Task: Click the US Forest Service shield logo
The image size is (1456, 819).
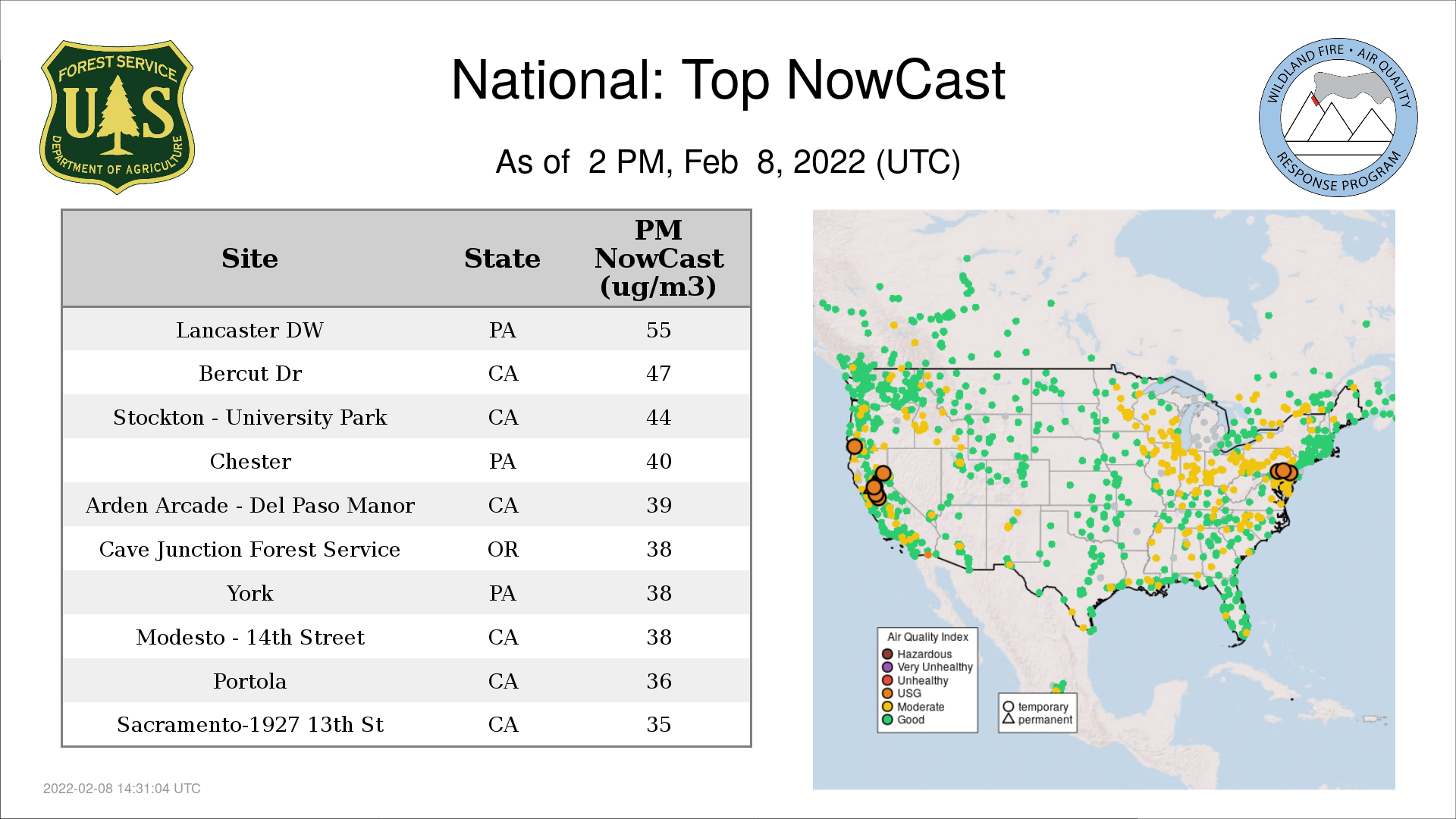Action: 117,118
